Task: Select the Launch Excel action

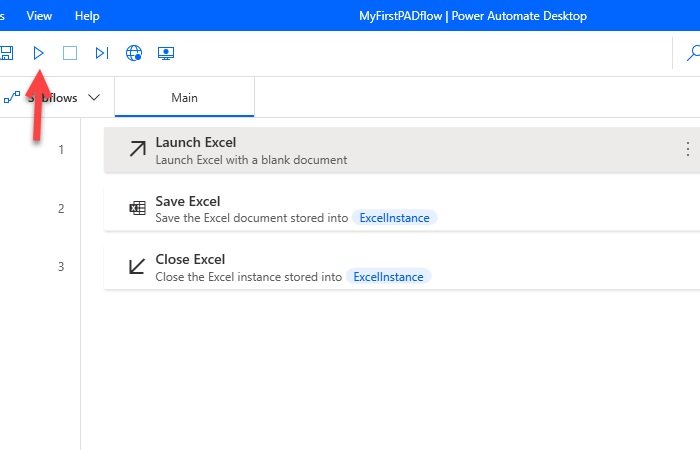Action: click(402, 150)
